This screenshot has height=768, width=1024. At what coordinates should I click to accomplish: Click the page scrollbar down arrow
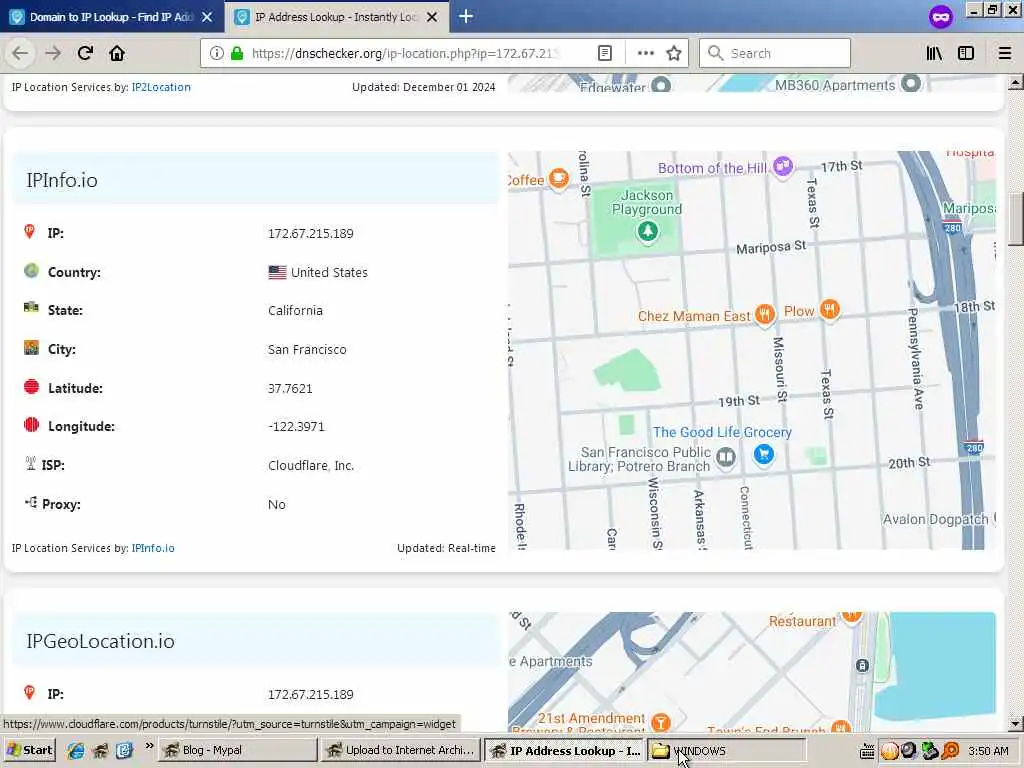point(1016,723)
